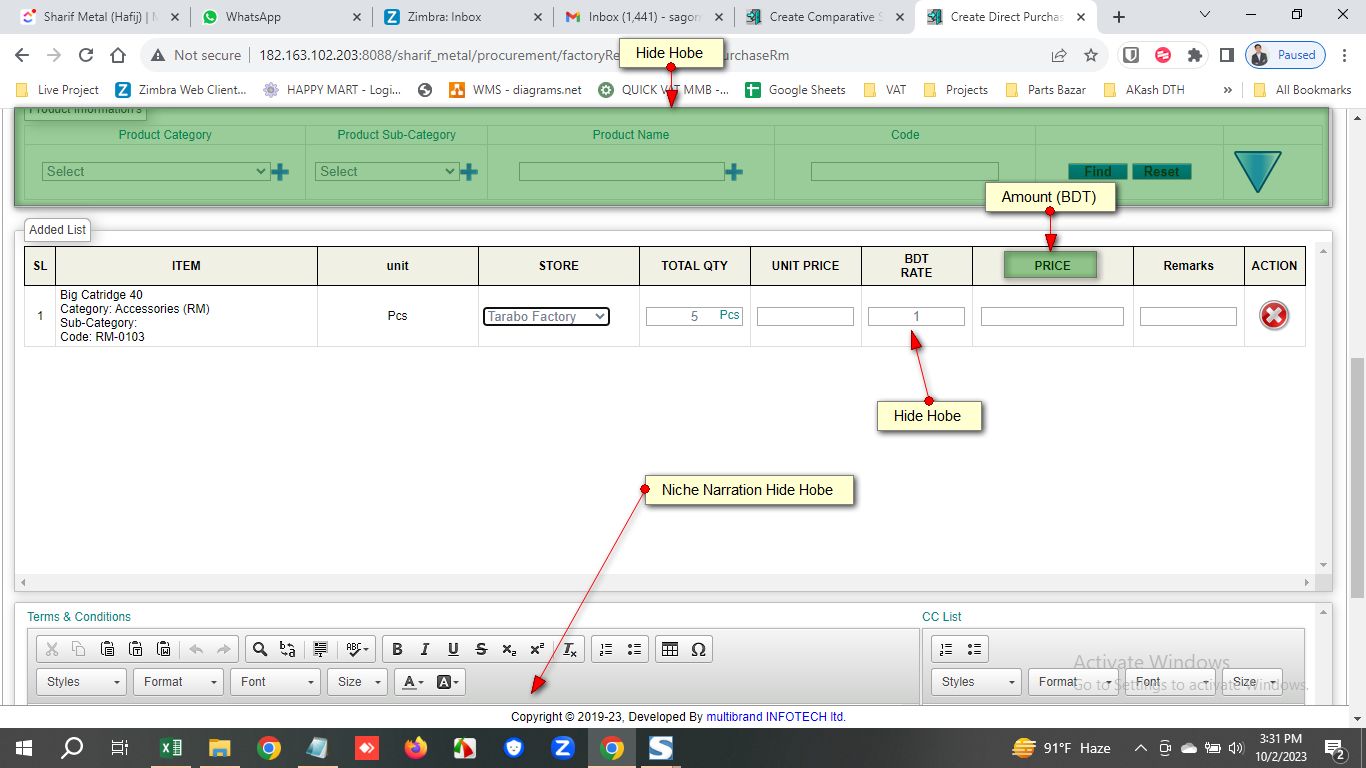Add a new product sub-category with the plus icon

click(468, 172)
